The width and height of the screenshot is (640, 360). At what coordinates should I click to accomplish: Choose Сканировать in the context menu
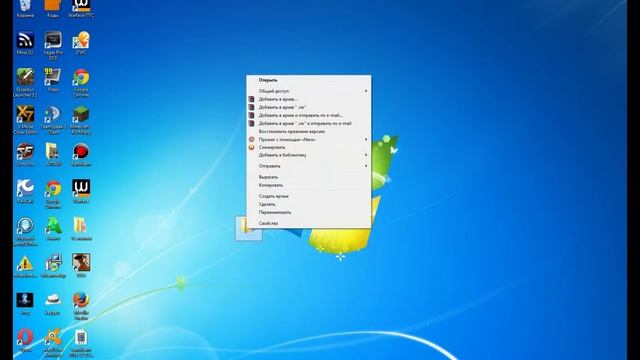(x=309, y=147)
